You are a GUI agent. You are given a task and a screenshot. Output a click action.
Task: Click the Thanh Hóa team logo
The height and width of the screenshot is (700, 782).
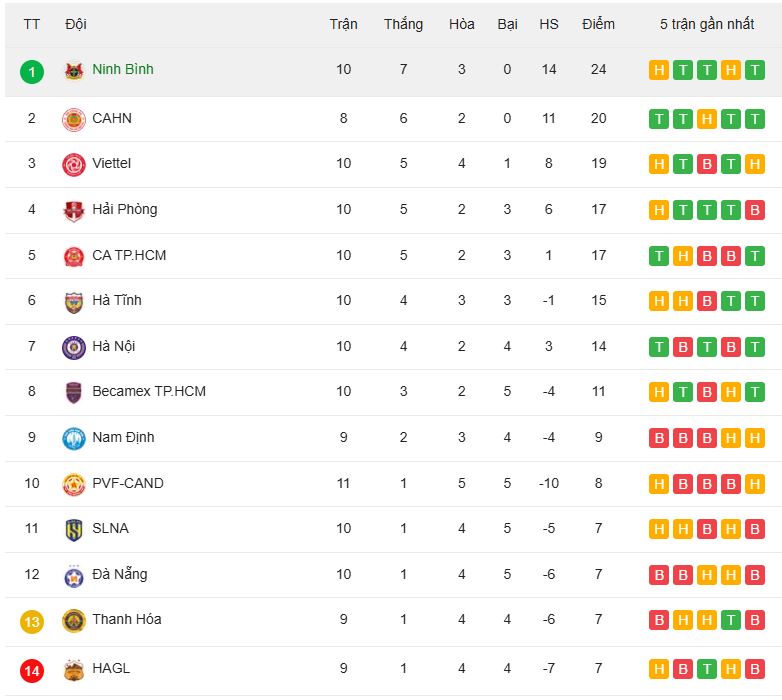pos(74,620)
